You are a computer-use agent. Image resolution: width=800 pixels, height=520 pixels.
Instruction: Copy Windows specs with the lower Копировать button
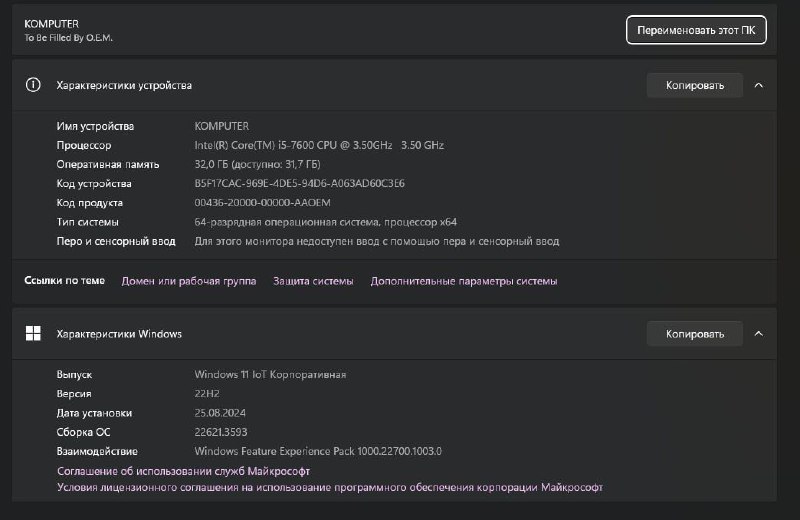coord(694,334)
